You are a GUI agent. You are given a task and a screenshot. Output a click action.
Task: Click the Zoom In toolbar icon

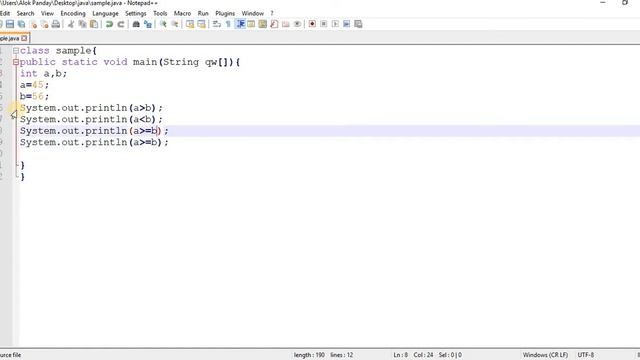163,24
